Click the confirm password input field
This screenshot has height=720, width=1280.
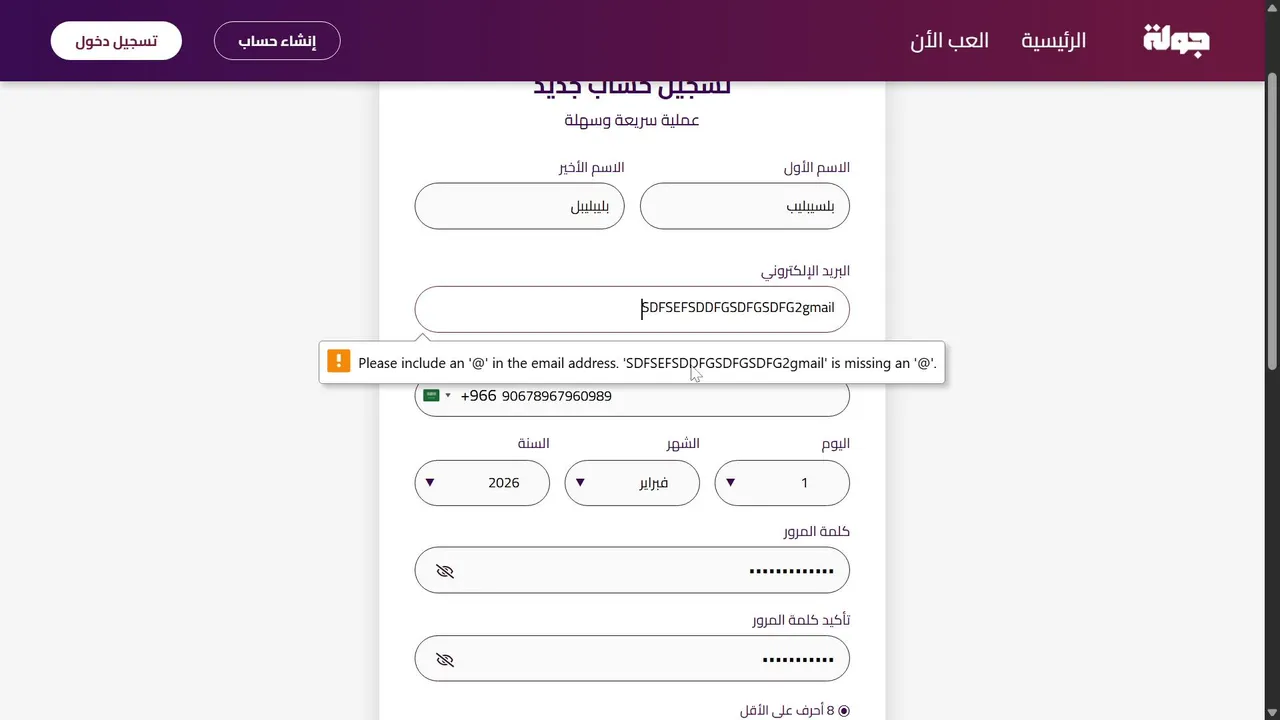coord(650,660)
